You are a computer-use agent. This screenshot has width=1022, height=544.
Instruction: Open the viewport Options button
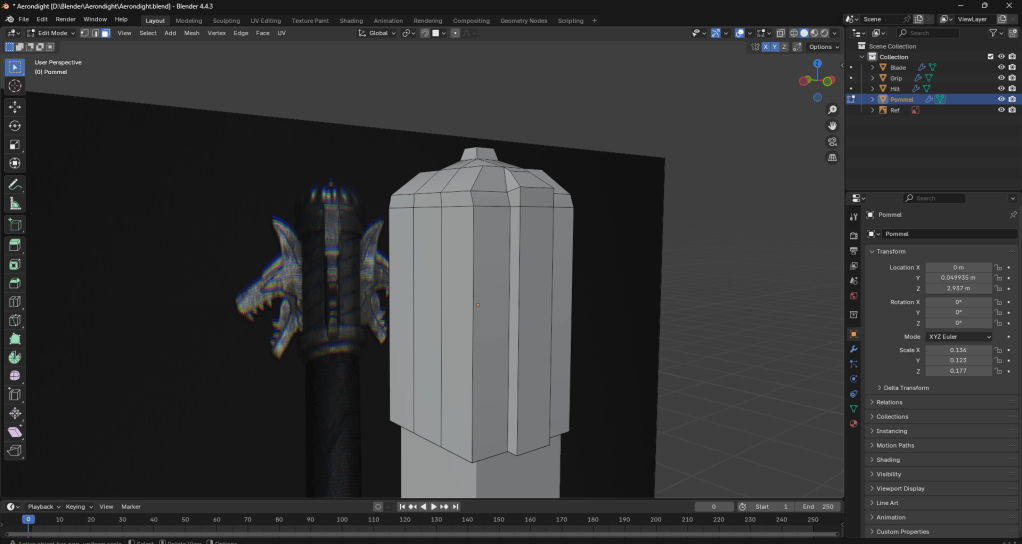[x=822, y=47]
